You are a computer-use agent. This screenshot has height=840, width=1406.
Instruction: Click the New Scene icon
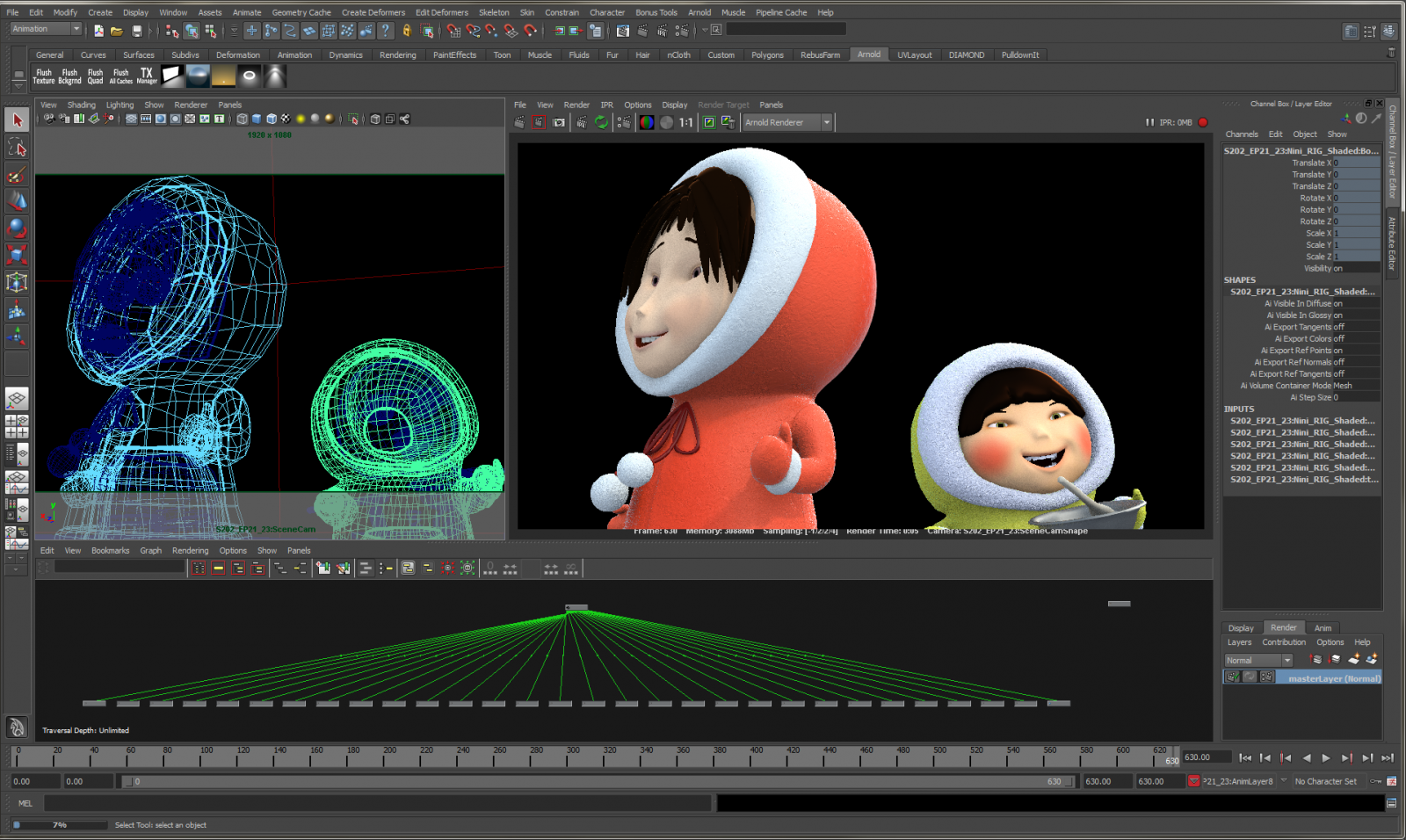tap(98, 31)
